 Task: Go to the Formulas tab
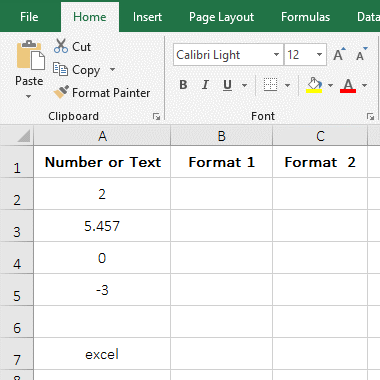click(x=305, y=17)
